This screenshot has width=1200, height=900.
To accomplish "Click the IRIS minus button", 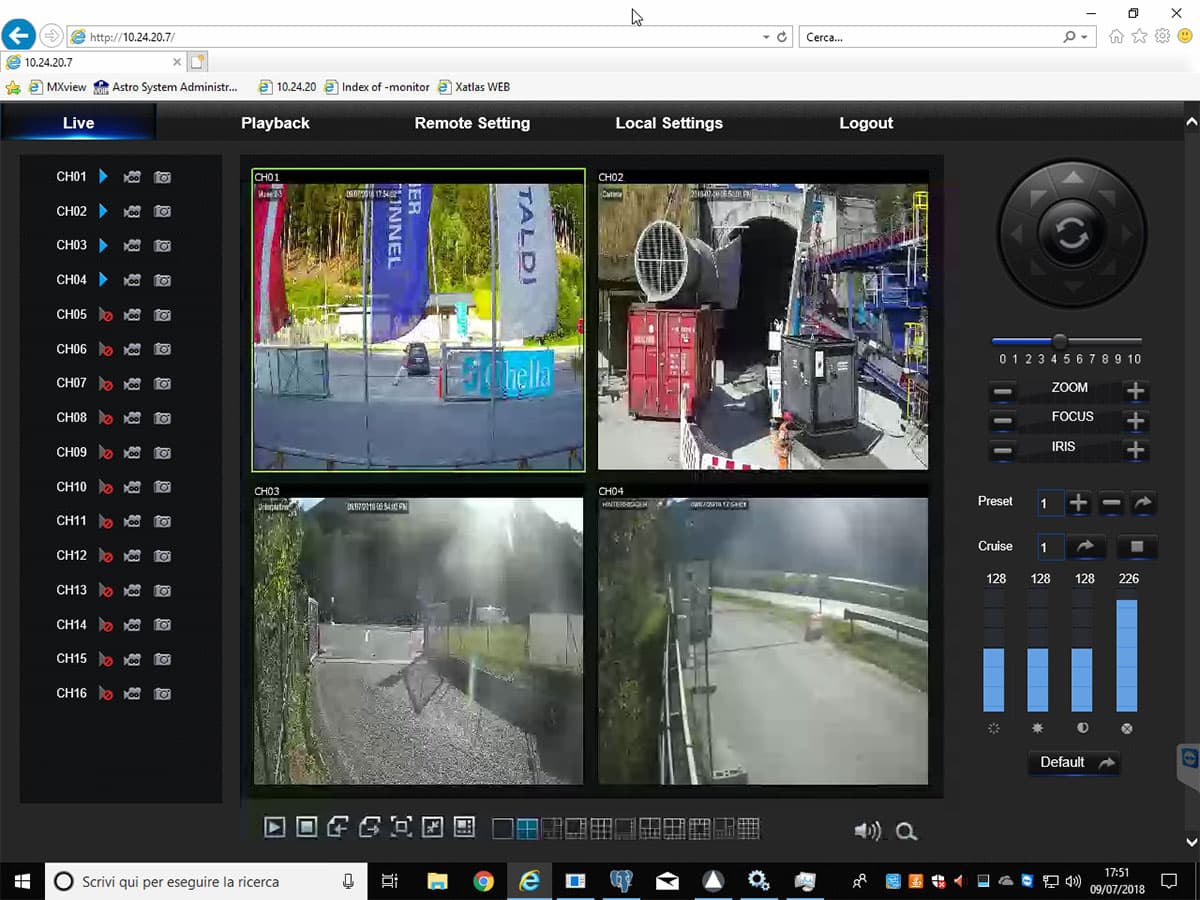I will click(1003, 450).
